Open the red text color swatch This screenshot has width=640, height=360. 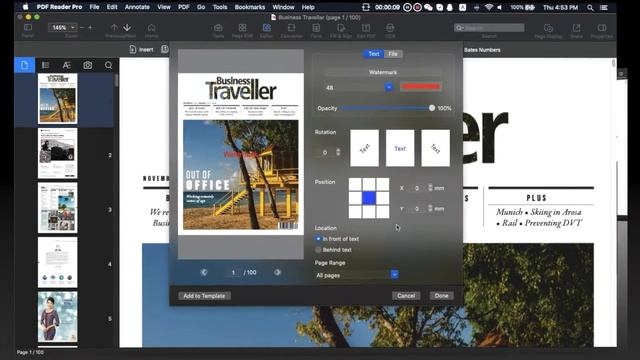point(420,87)
